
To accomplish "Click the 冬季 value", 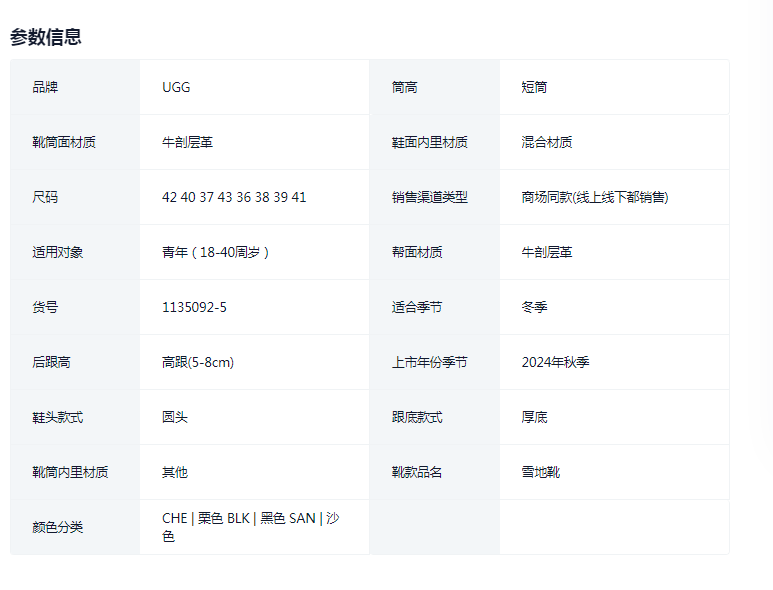I will 534,307.
